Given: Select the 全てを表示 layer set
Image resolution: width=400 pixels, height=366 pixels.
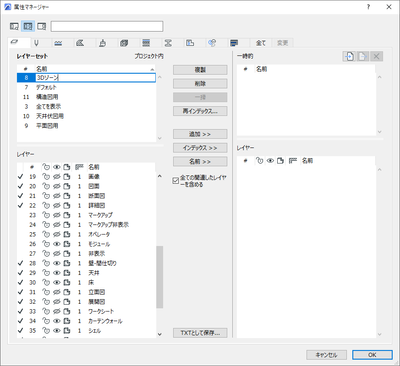Looking at the screenshot, I should pyautogui.click(x=86, y=107).
